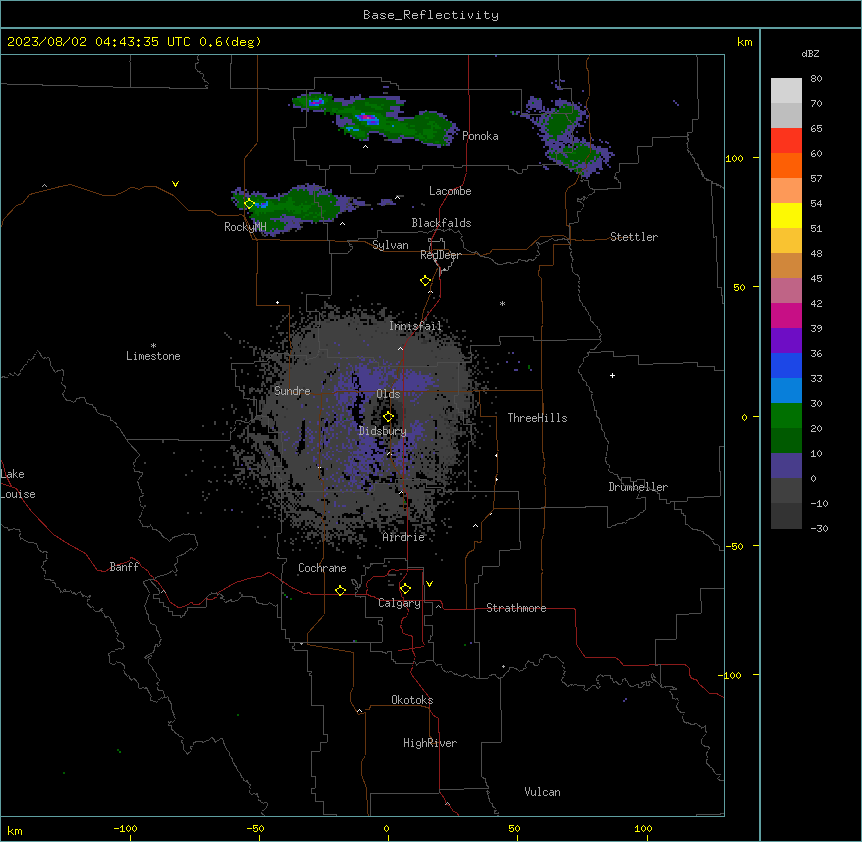The image size is (862, 842).
Task: Click the Innisfail city label
Action: (x=415, y=326)
